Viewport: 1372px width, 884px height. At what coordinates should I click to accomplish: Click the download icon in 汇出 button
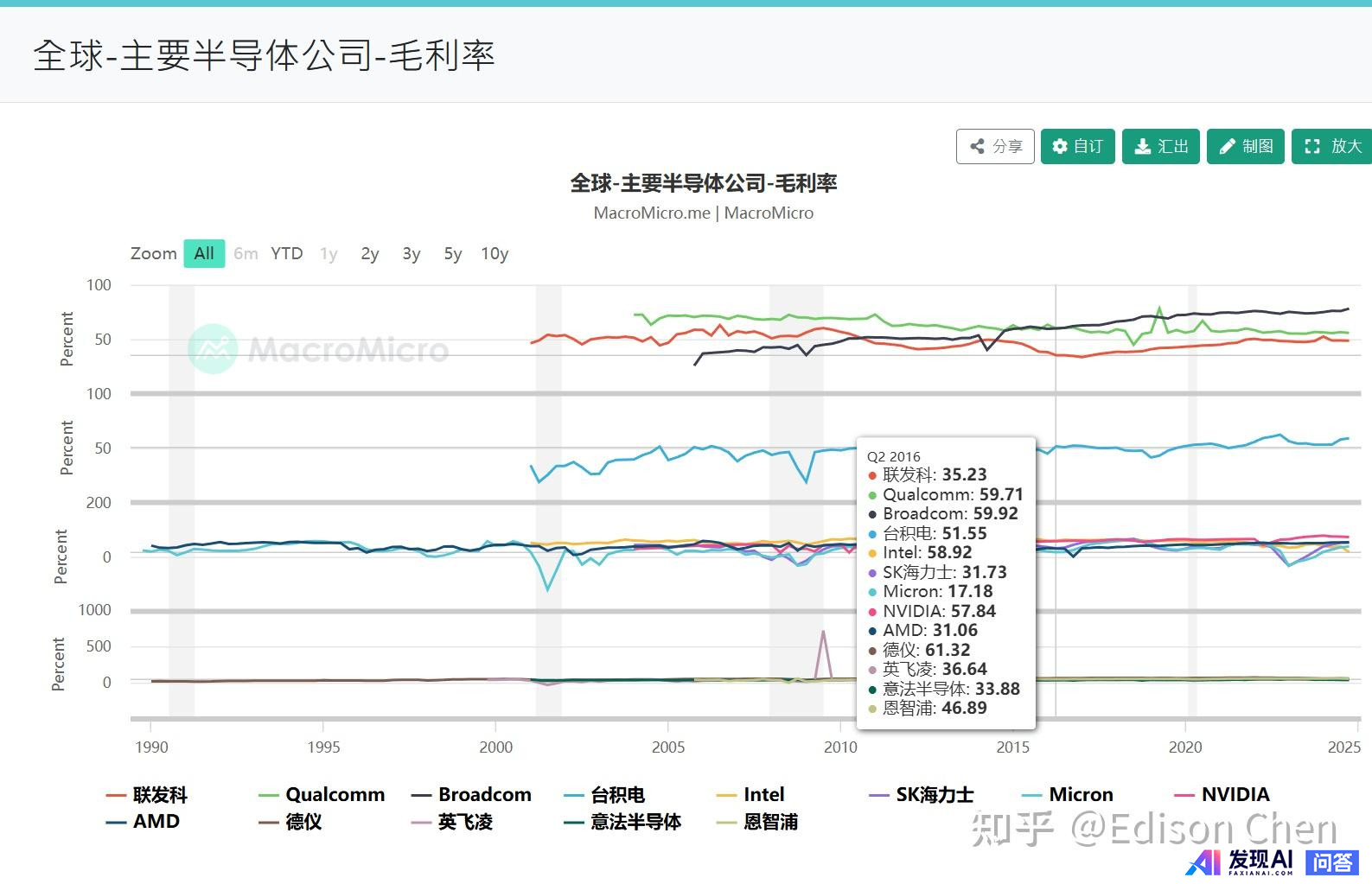click(1143, 146)
